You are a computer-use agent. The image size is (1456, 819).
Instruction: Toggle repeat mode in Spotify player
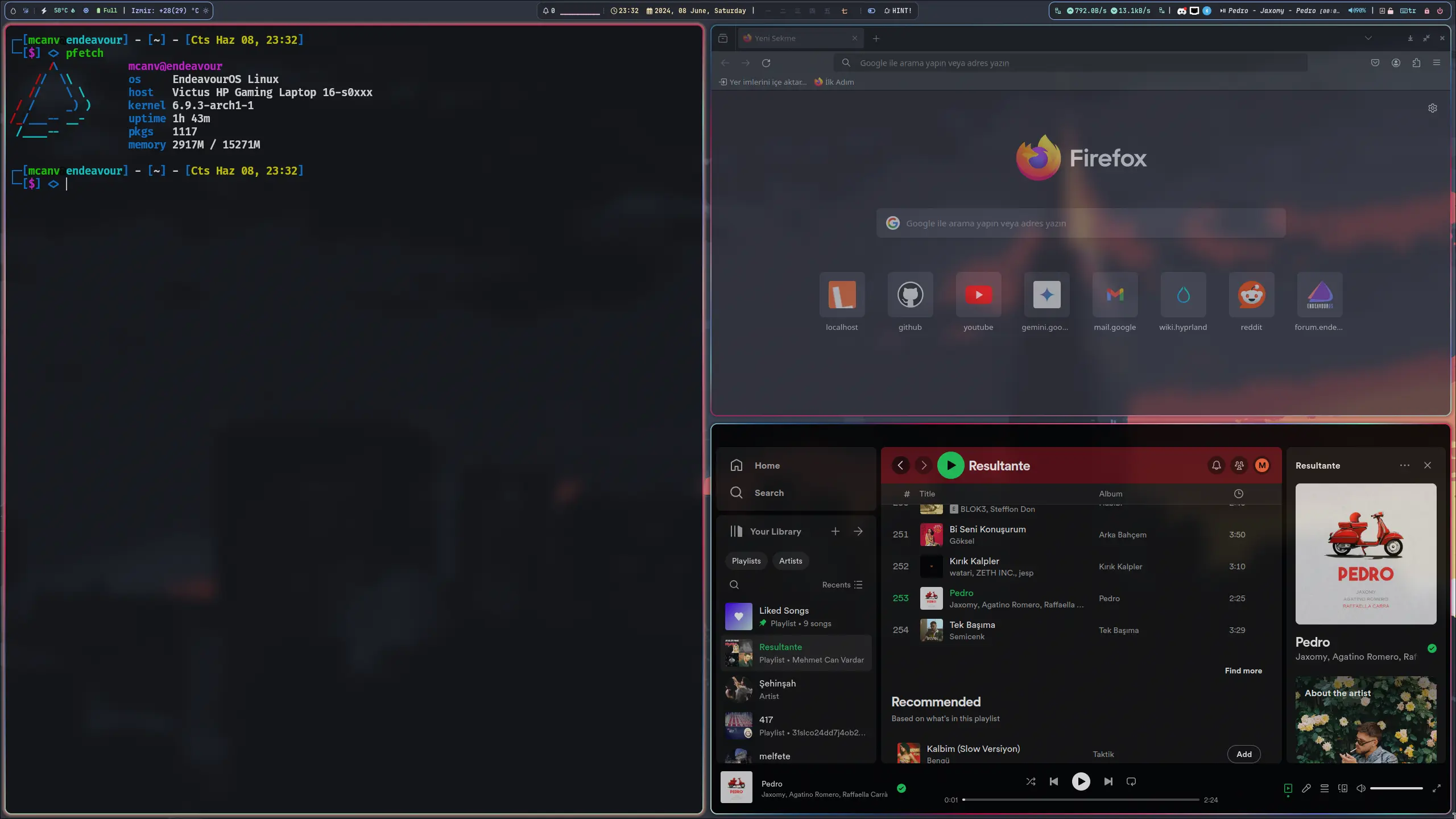[x=1131, y=781]
